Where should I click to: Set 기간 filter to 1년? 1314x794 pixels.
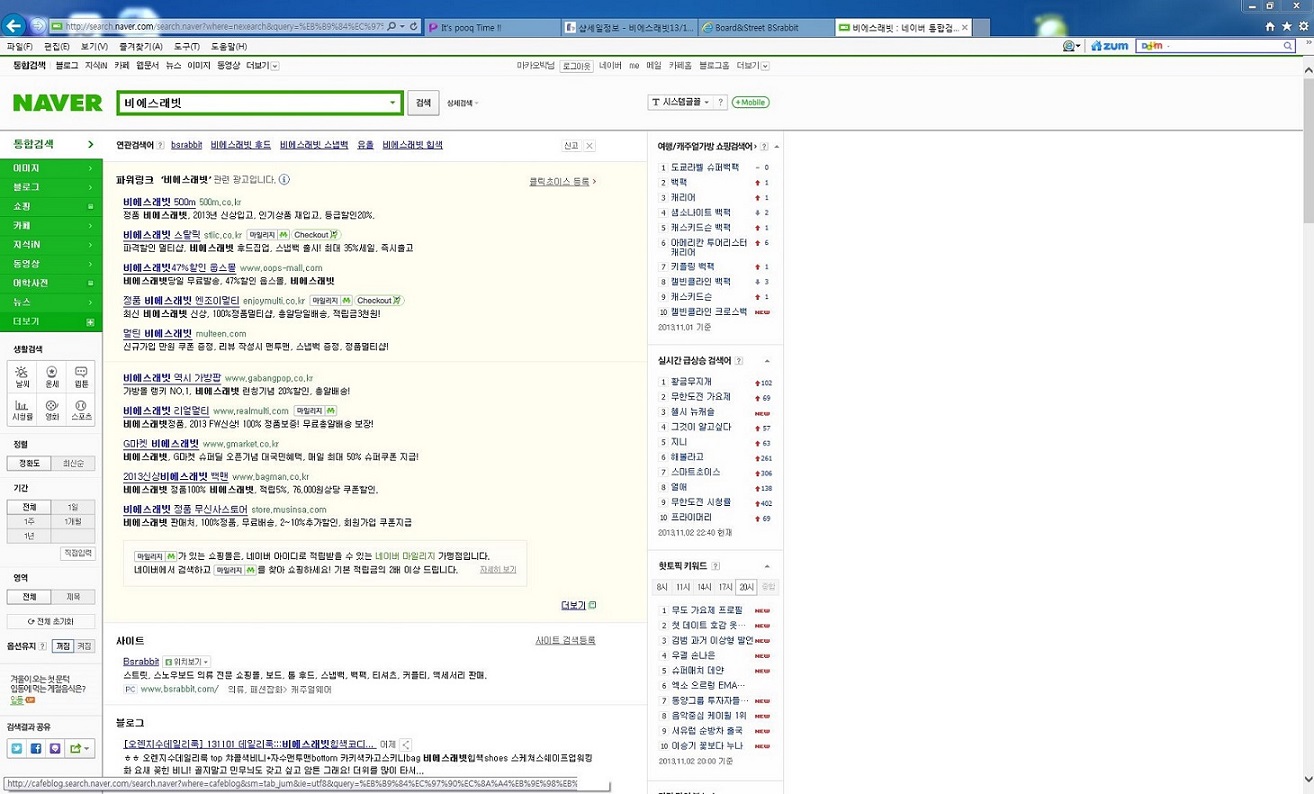(30, 536)
